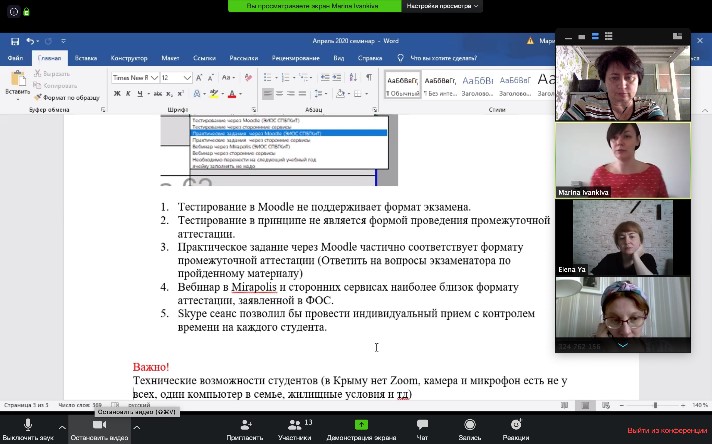
Task: Click Zoom Выключить звук microphone icon
Action: coord(28,424)
